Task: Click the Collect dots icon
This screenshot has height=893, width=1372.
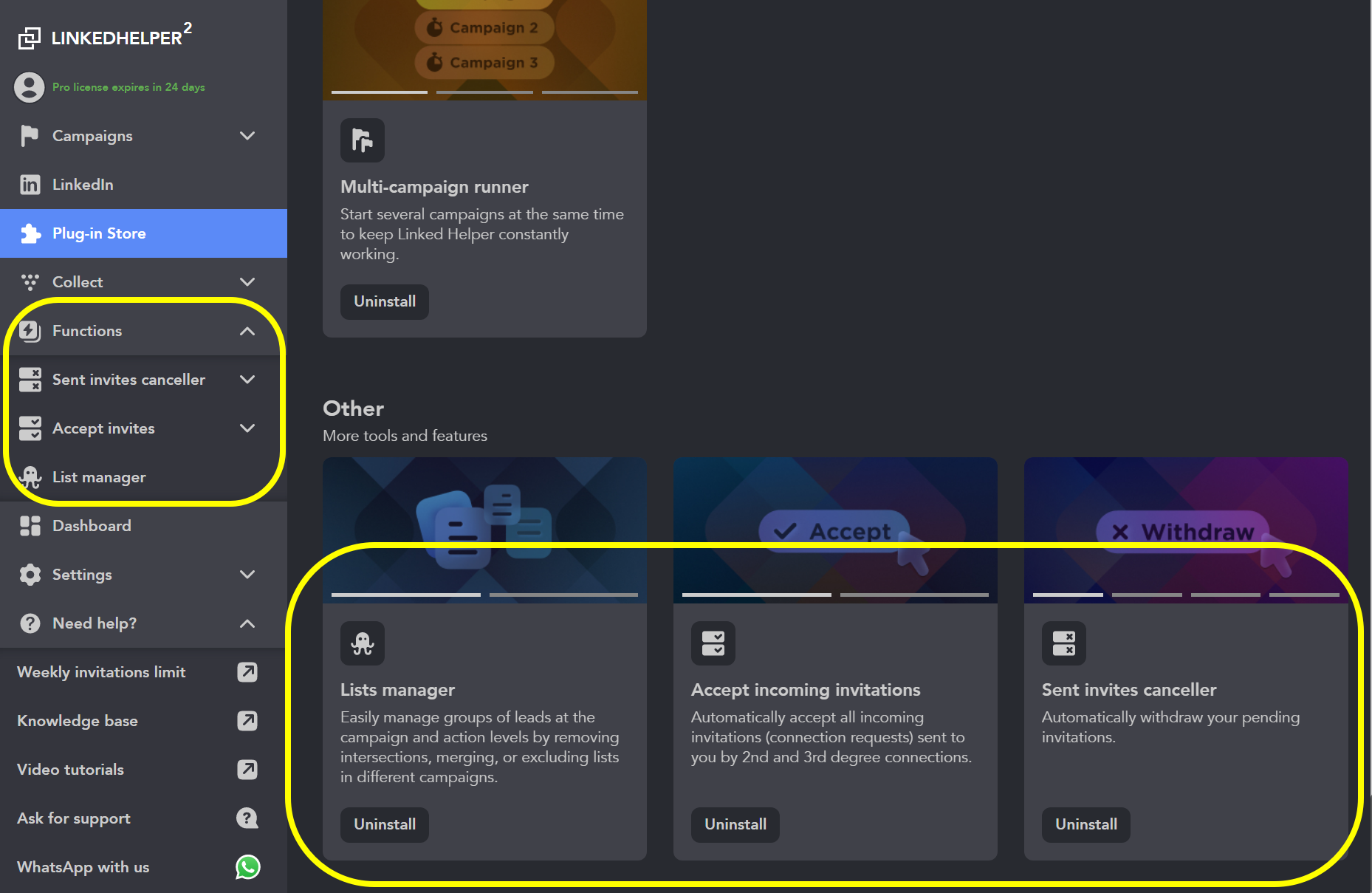Action: (30, 282)
